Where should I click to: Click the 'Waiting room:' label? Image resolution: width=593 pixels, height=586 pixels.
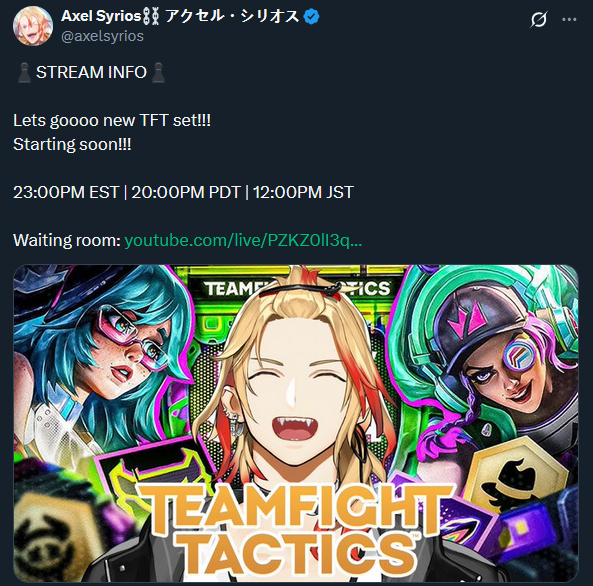pos(67,241)
